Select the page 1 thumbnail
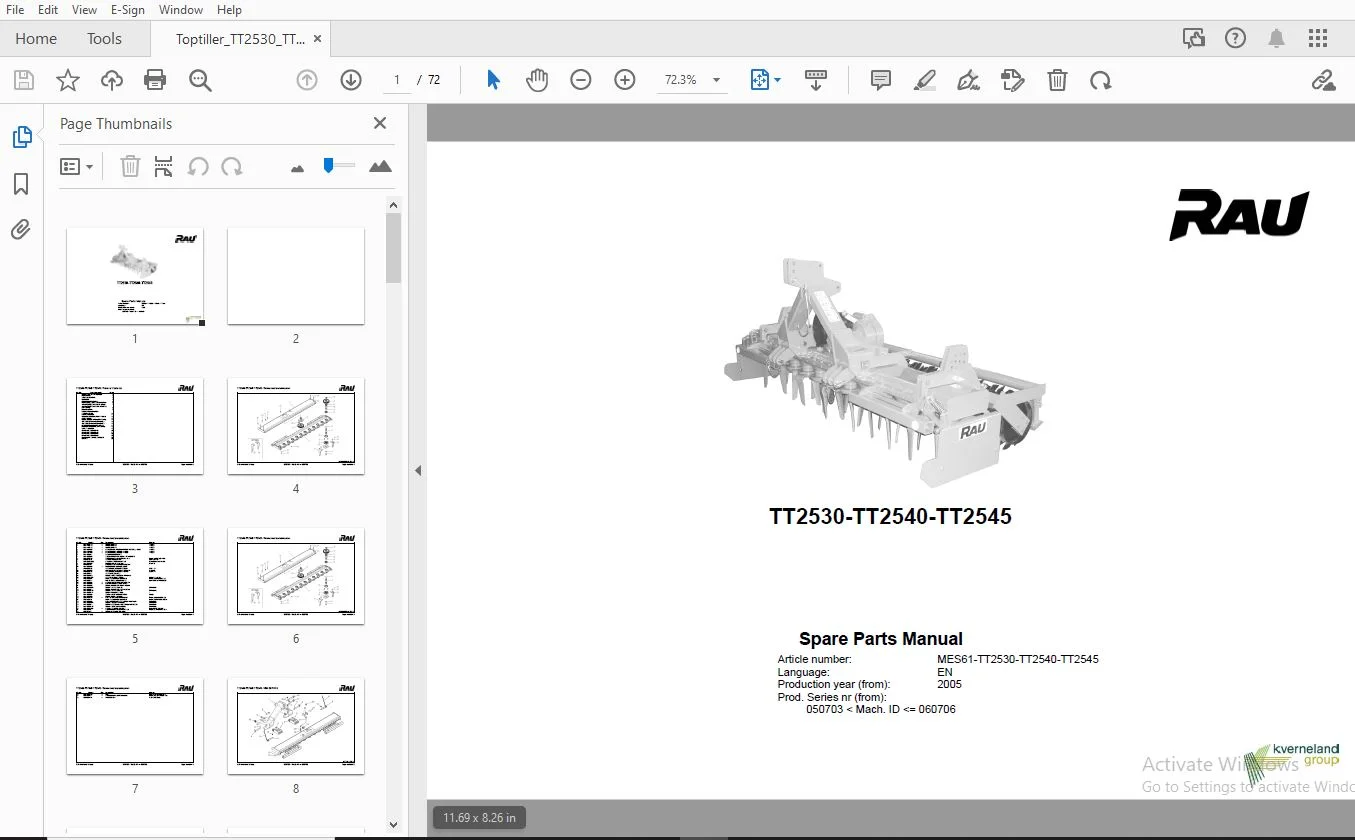Screen dimensions: 1355x840 point(135,276)
